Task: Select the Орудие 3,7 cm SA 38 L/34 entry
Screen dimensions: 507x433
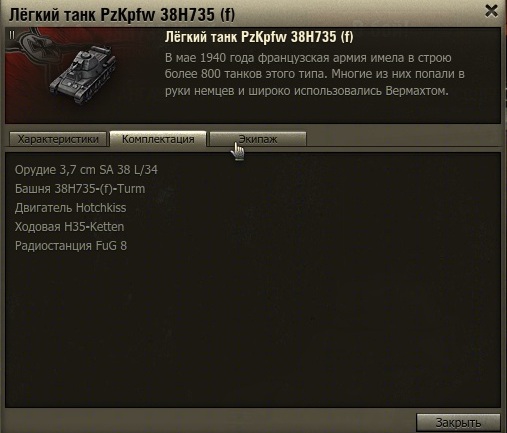Action: click(86, 170)
